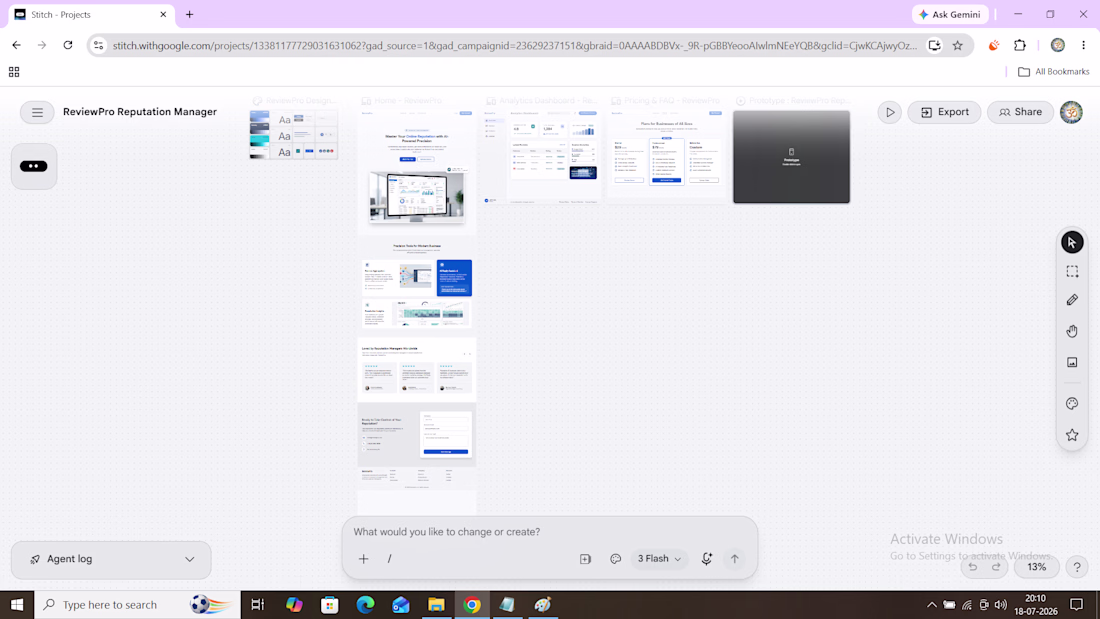Click the Share button
The height and width of the screenshot is (619, 1100).
(1020, 112)
